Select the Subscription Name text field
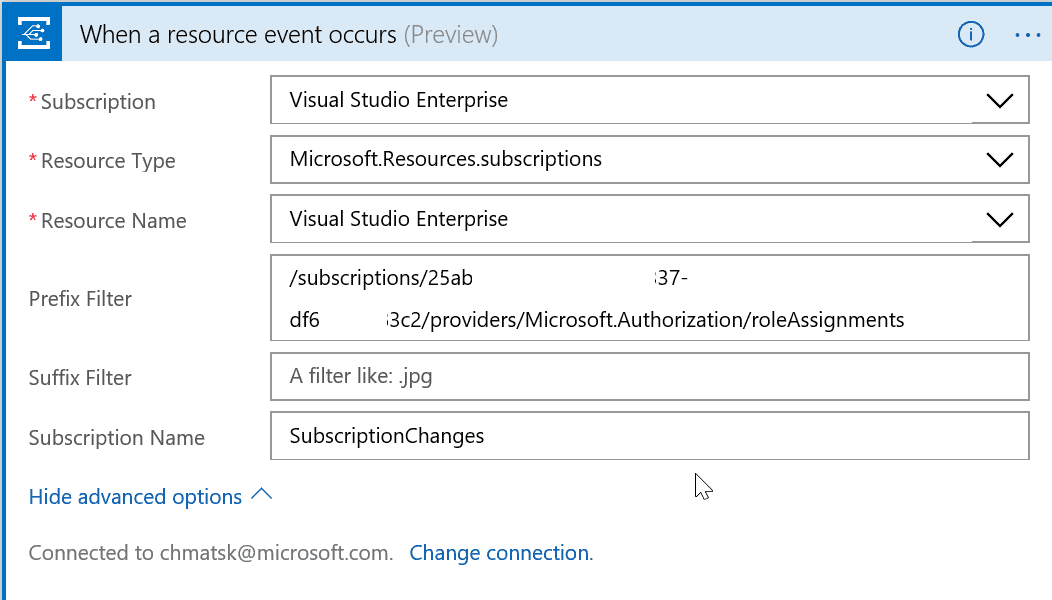Screen dimensions: 1052x600 point(649,436)
